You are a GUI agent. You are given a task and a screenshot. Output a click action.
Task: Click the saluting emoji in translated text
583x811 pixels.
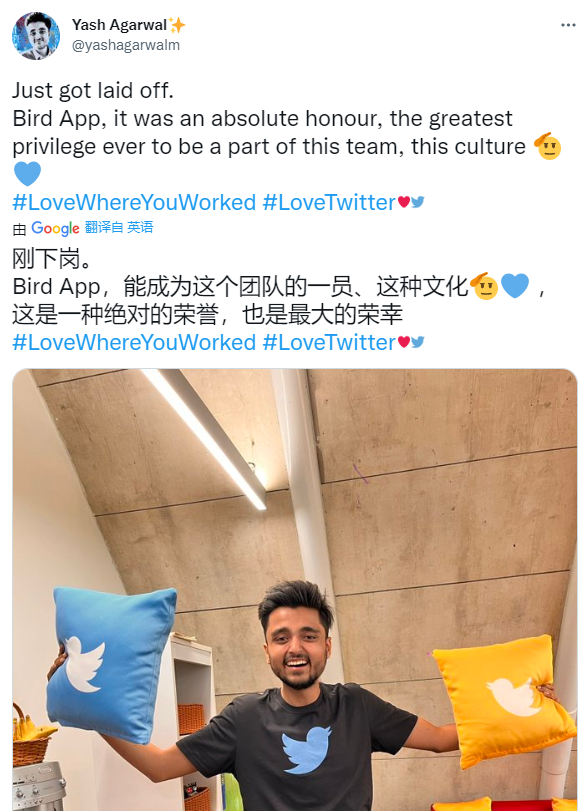485,286
